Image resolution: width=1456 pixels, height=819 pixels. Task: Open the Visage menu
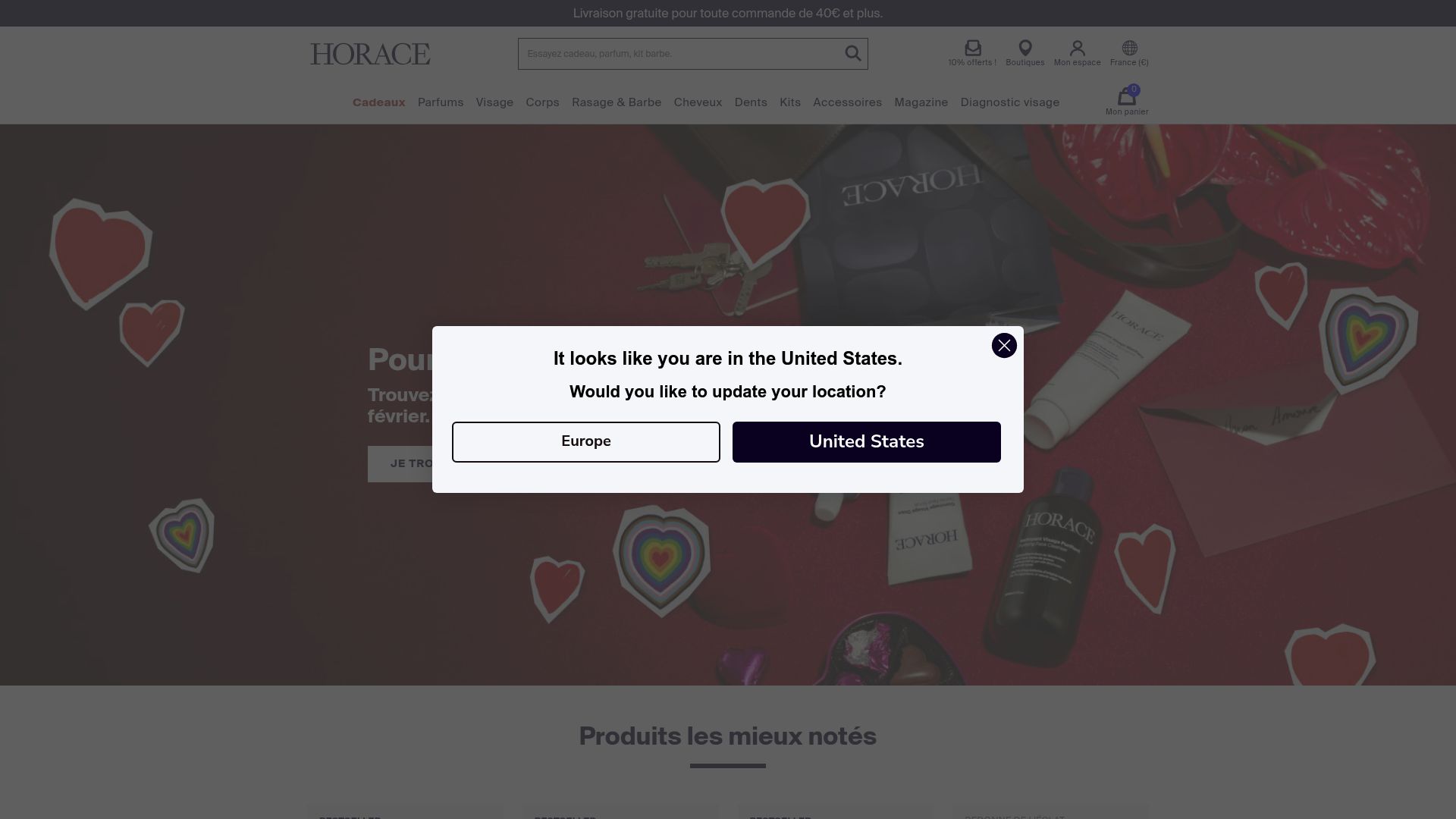[x=494, y=102]
